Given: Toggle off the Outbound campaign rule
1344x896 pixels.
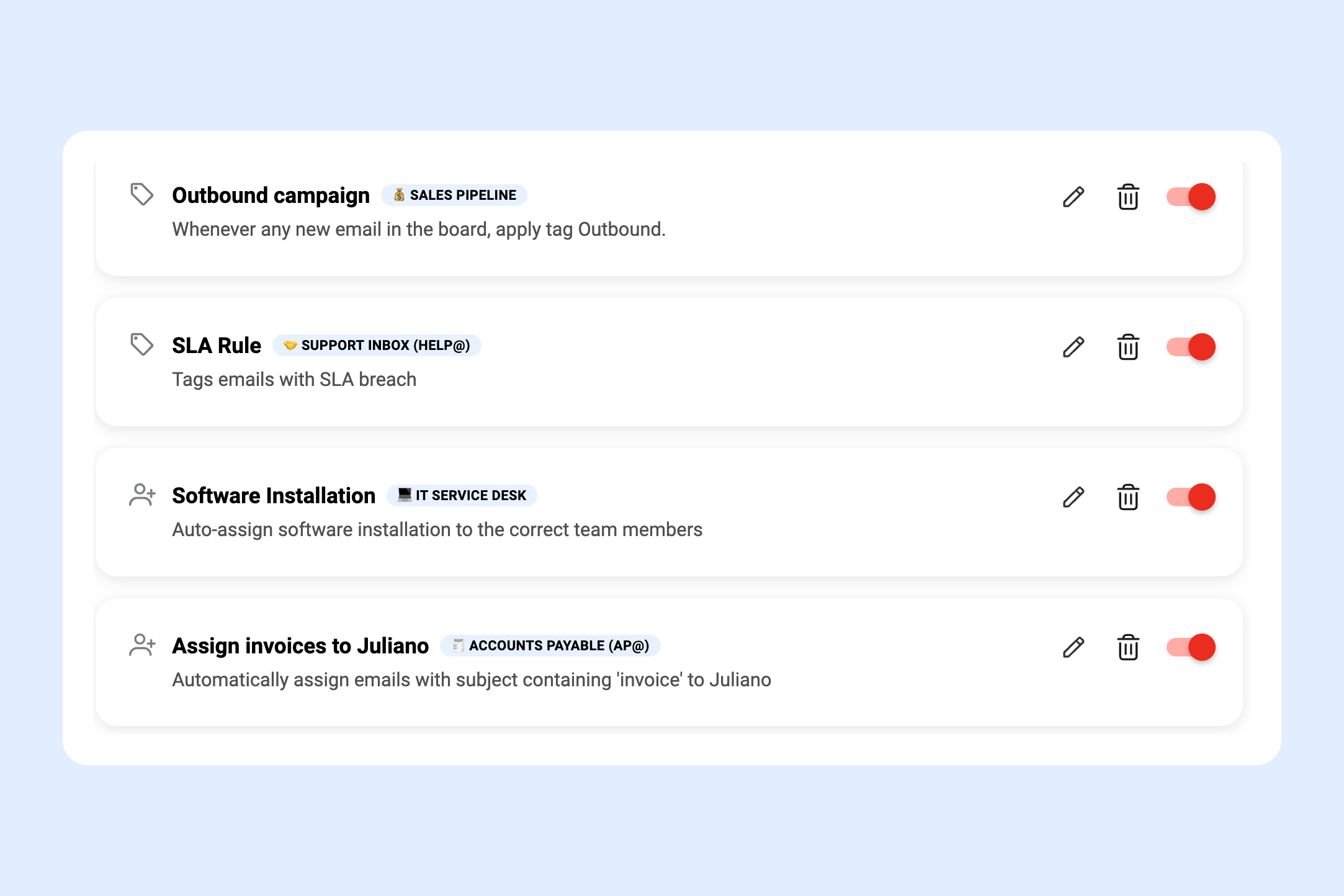Looking at the screenshot, I should (x=1191, y=197).
